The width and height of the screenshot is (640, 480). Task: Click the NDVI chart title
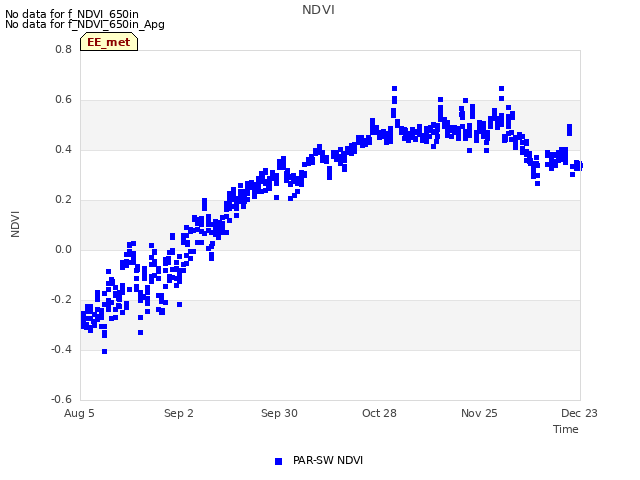tap(318, 10)
